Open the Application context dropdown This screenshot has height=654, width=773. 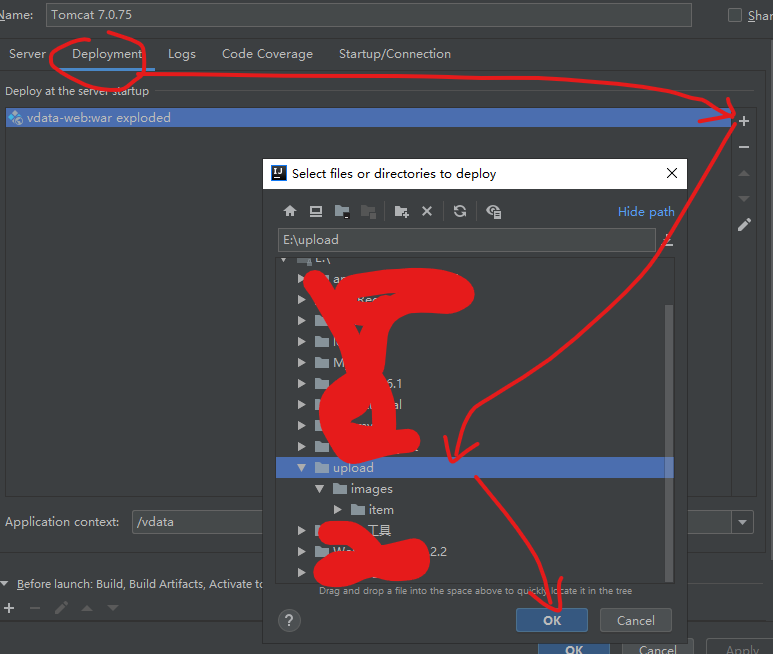coord(742,522)
